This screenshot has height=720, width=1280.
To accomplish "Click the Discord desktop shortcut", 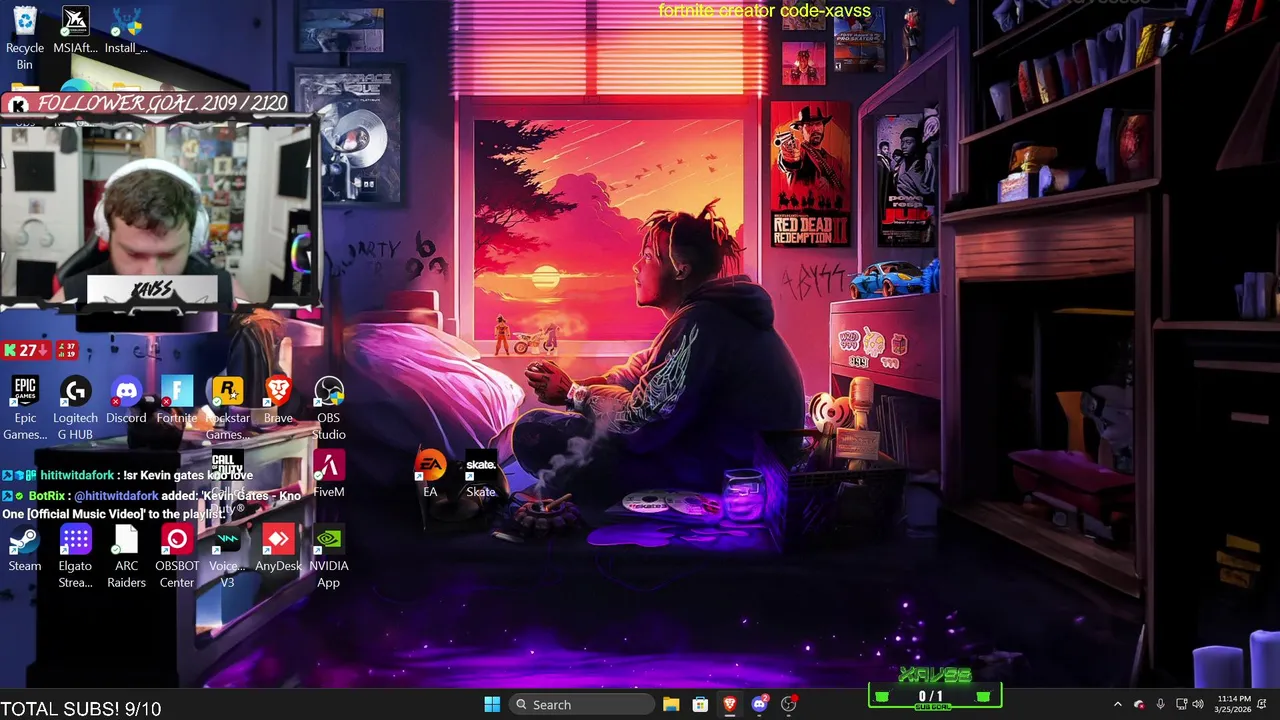I will (x=126, y=401).
